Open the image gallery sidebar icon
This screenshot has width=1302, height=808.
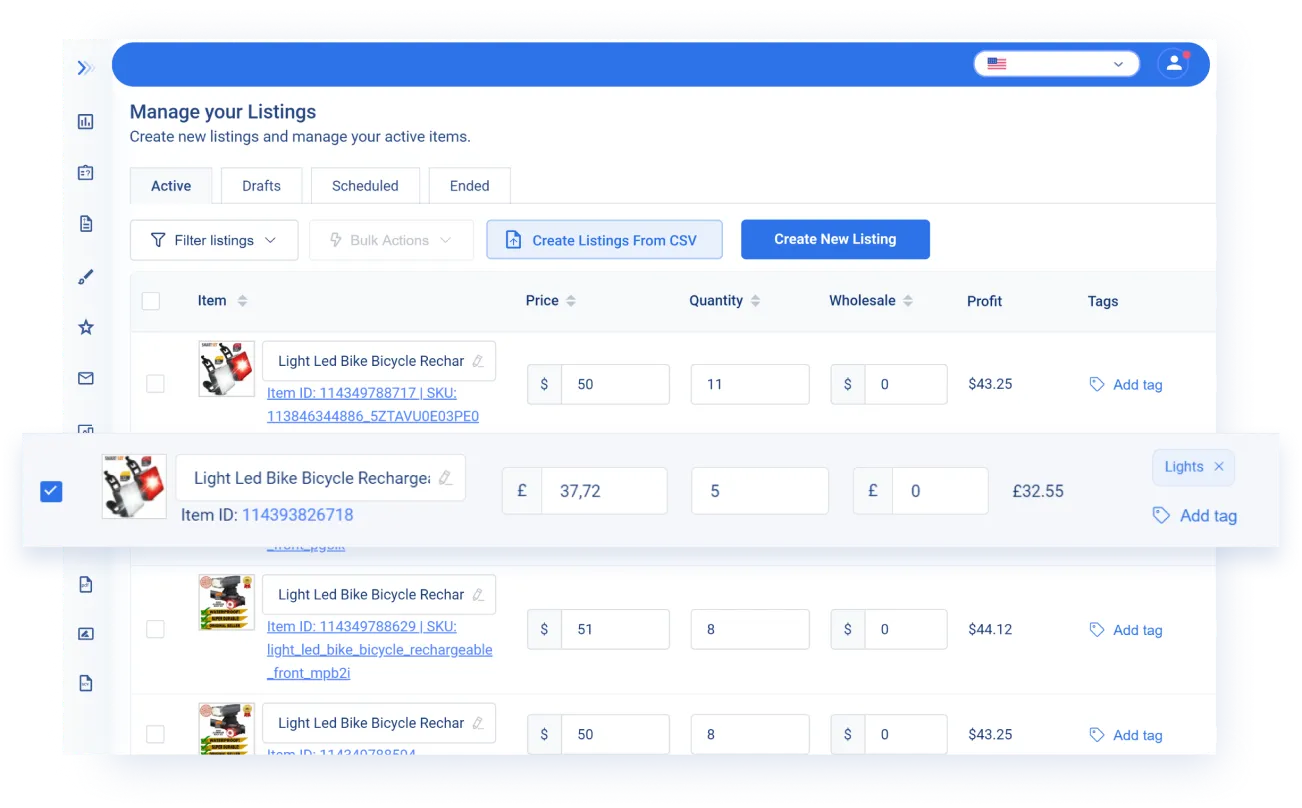pyautogui.click(x=85, y=634)
